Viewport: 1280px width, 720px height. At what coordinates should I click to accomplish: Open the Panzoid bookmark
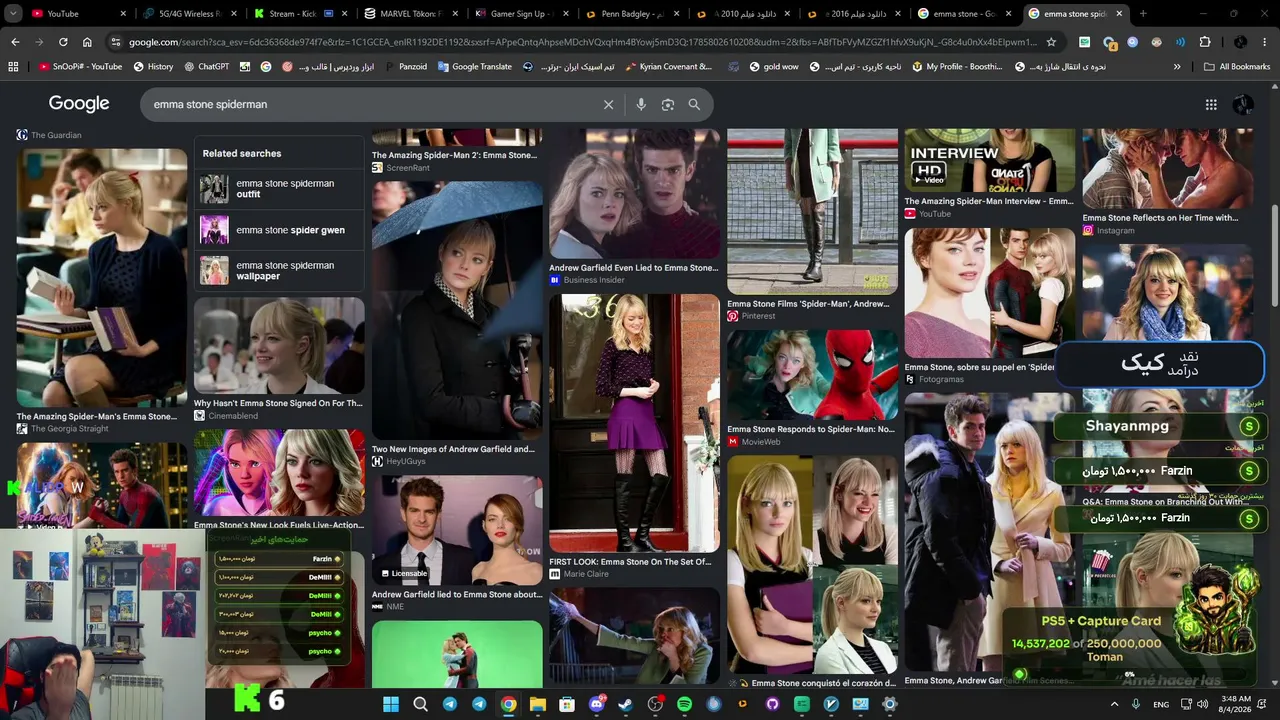405,67
